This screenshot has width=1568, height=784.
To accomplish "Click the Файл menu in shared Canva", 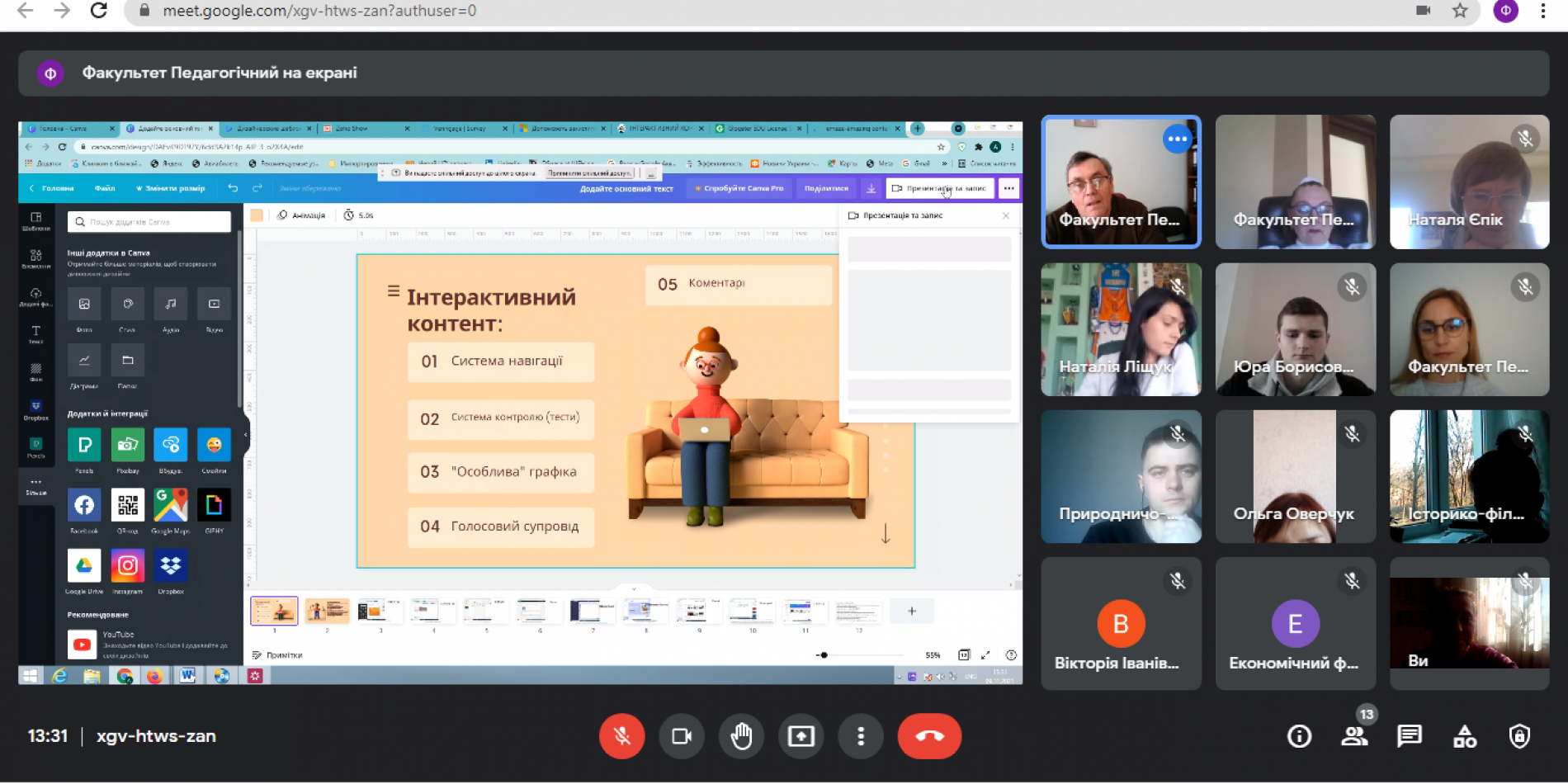I will click(105, 188).
